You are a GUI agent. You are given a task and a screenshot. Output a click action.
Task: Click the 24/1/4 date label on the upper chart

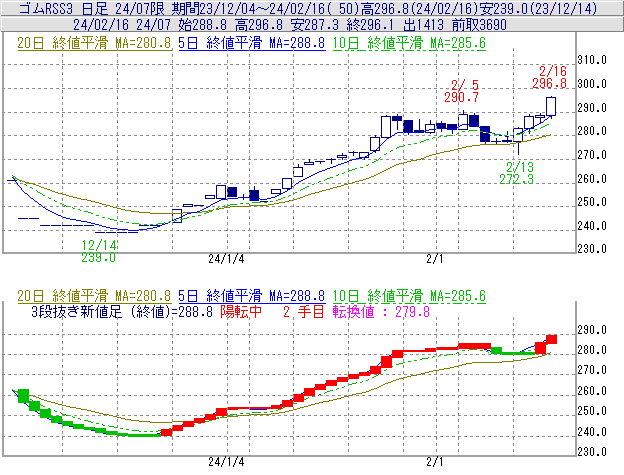pyautogui.click(x=226, y=259)
